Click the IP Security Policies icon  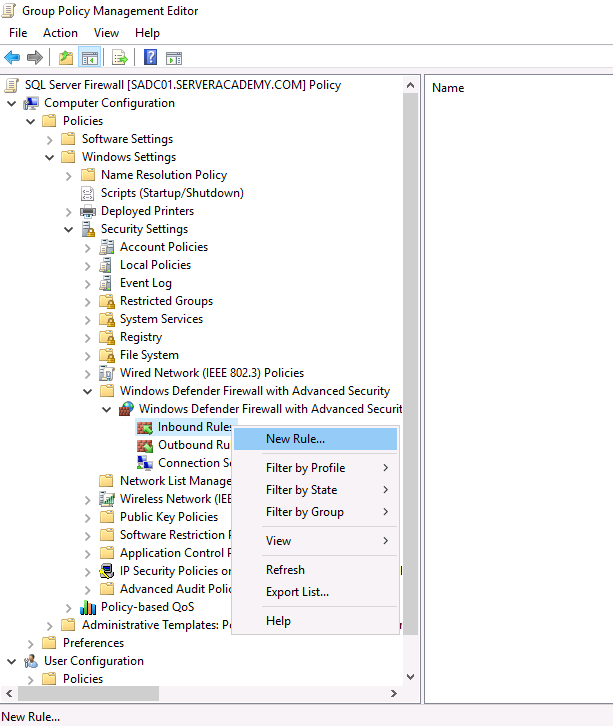106,571
